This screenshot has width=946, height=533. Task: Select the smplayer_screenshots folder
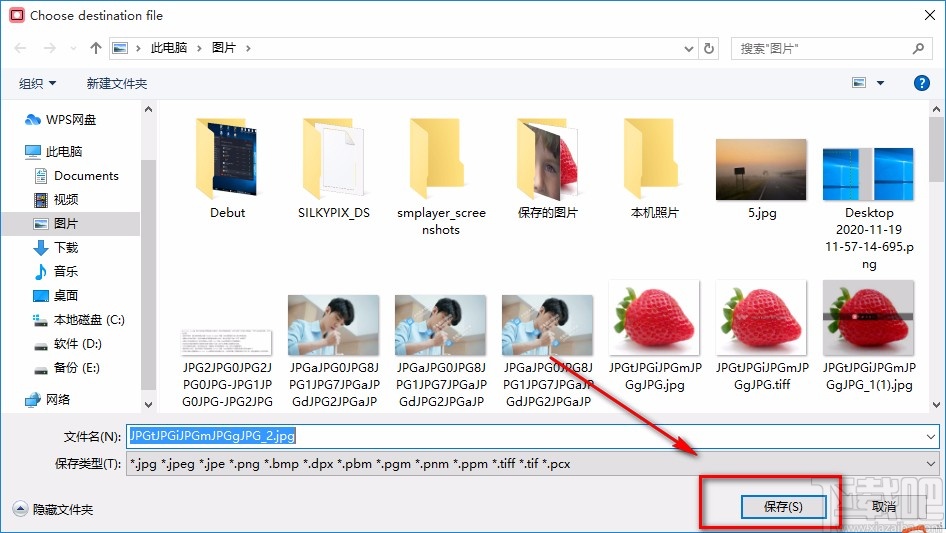click(x=441, y=177)
